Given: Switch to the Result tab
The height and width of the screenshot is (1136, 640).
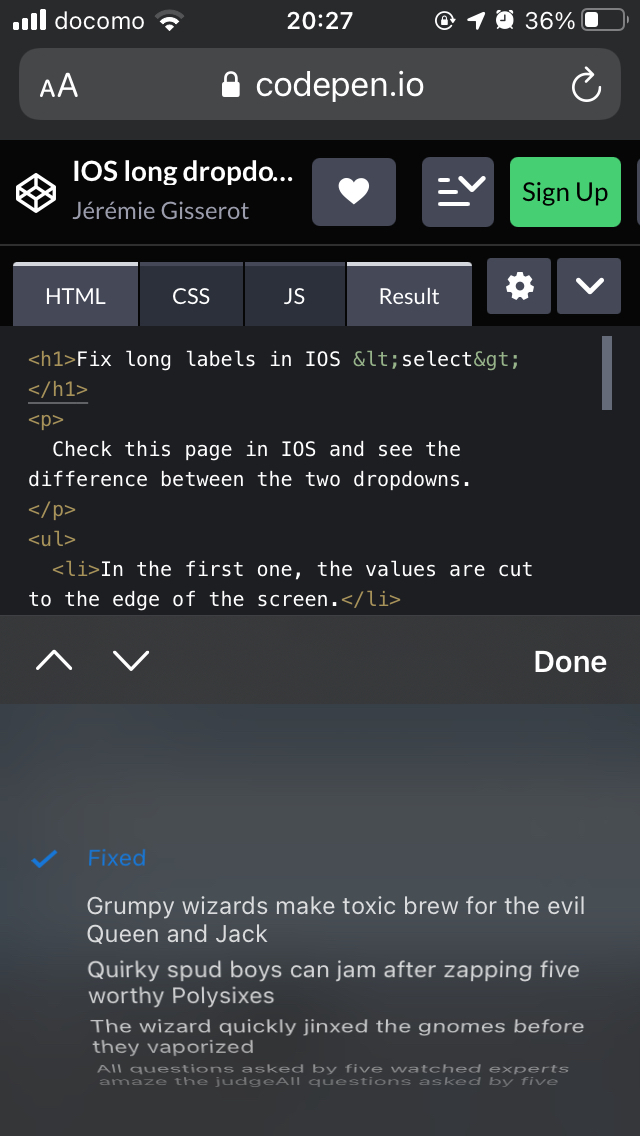Looking at the screenshot, I should click(x=409, y=295).
